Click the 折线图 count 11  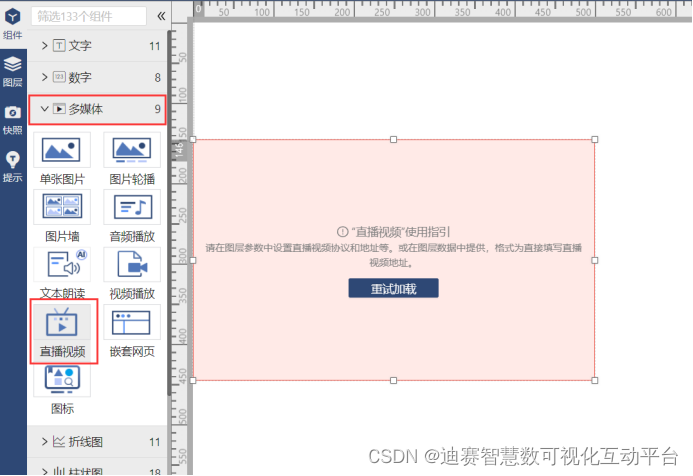point(154,442)
